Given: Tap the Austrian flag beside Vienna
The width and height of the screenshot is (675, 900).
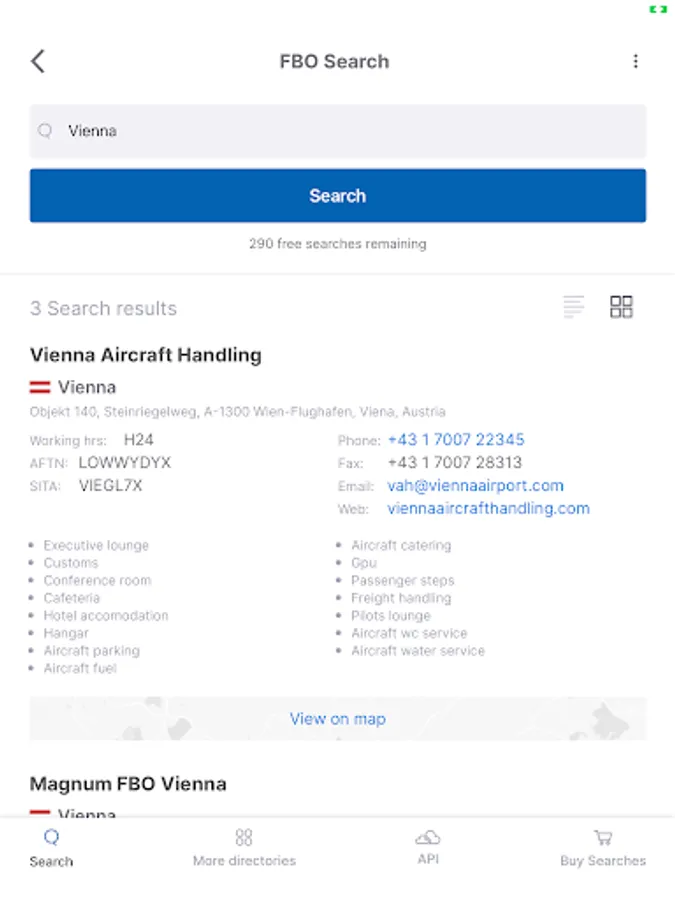Looking at the screenshot, I should [x=40, y=387].
